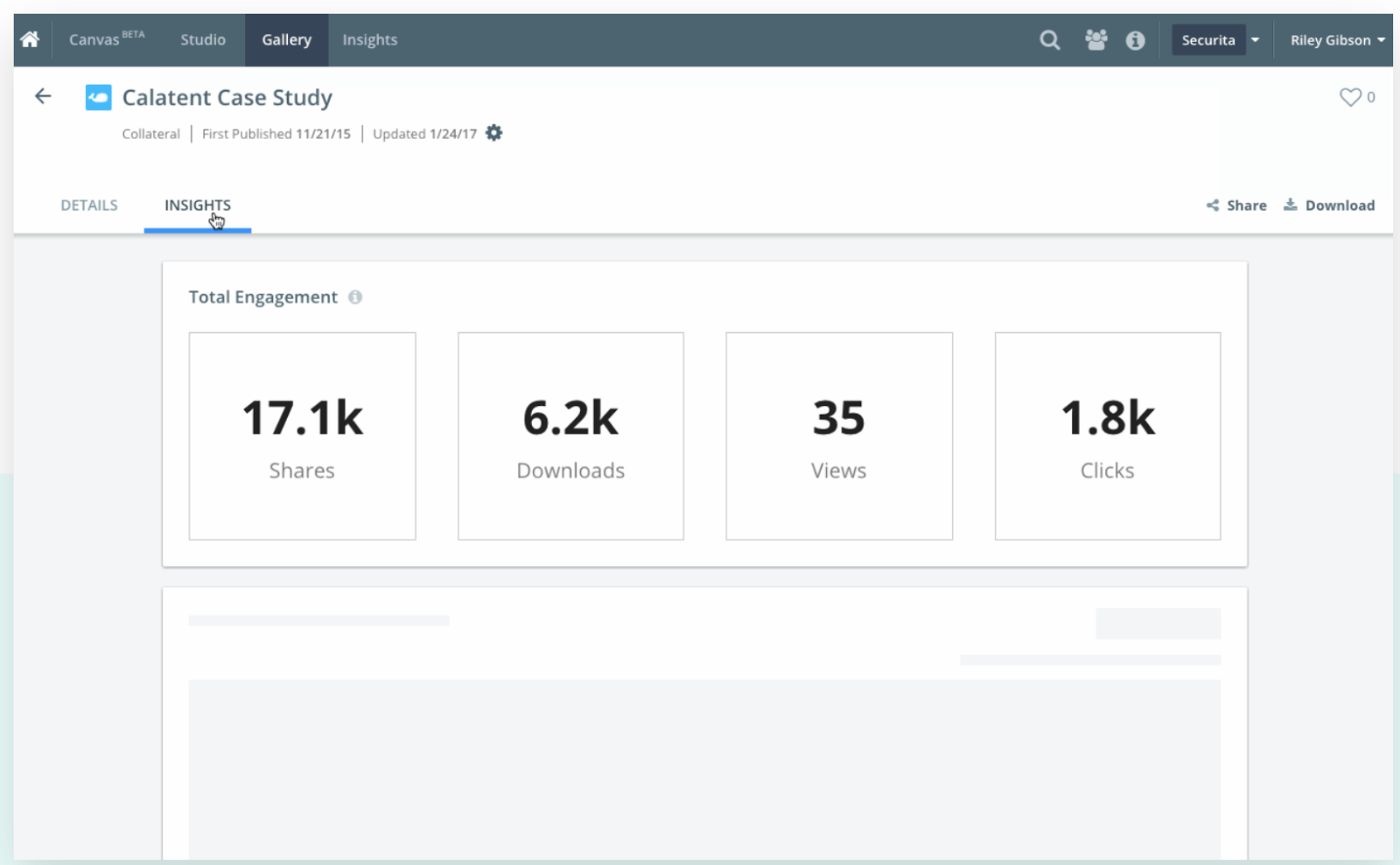Open the people/users group icon
Viewport: 1400px width, 865px height.
click(1095, 39)
